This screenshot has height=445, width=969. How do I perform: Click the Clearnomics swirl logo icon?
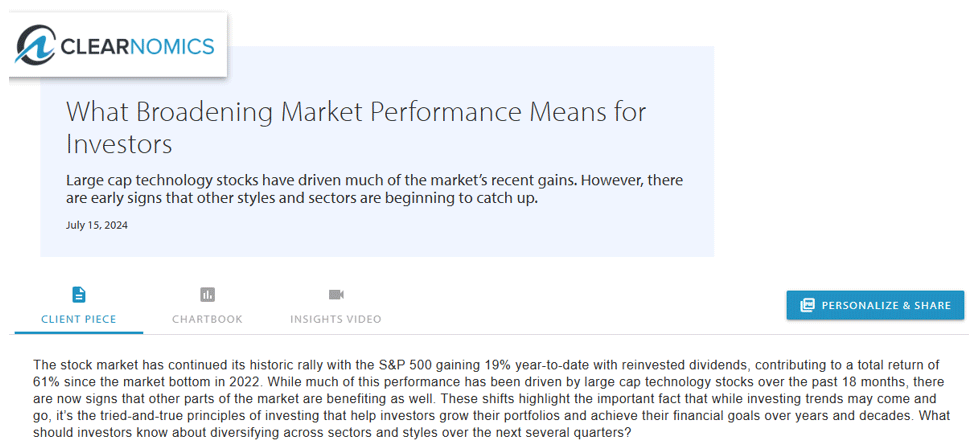click(35, 44)
